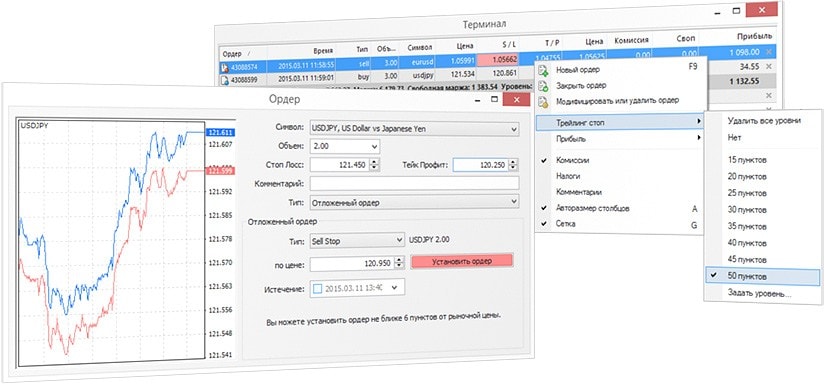This screenshot has height=384, width=824.
Task: Select 30 пунктов trailing stop
Action: click(747, 210)
